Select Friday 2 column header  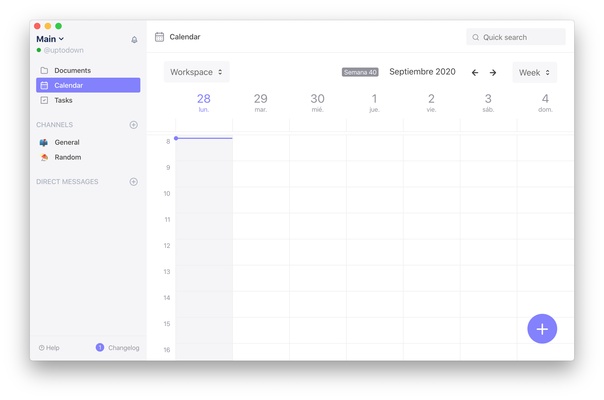(431, 103)
